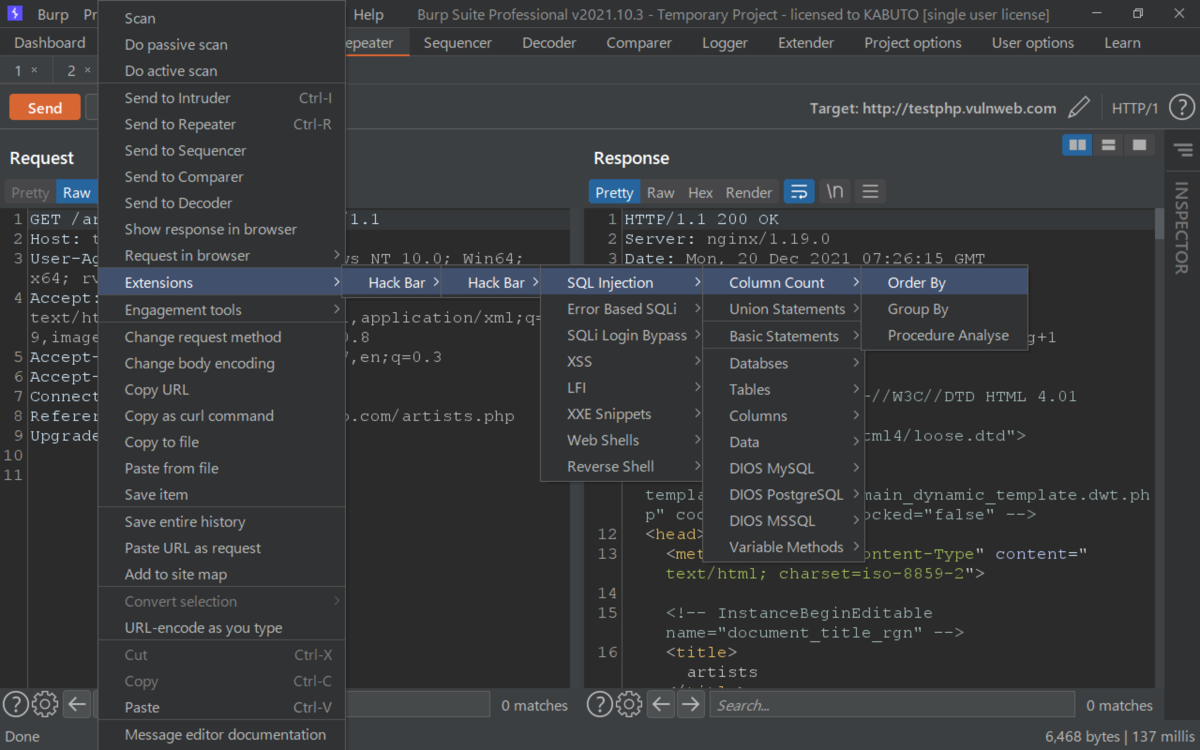Screen dimensions: 1200x750
Task: Open settings gear in Request search bar
Action: point(45,704)
